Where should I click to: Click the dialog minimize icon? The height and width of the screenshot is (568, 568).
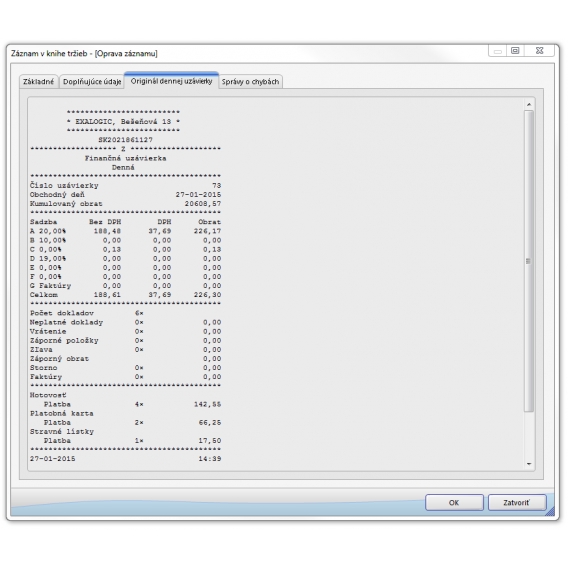tap(498, 51)
